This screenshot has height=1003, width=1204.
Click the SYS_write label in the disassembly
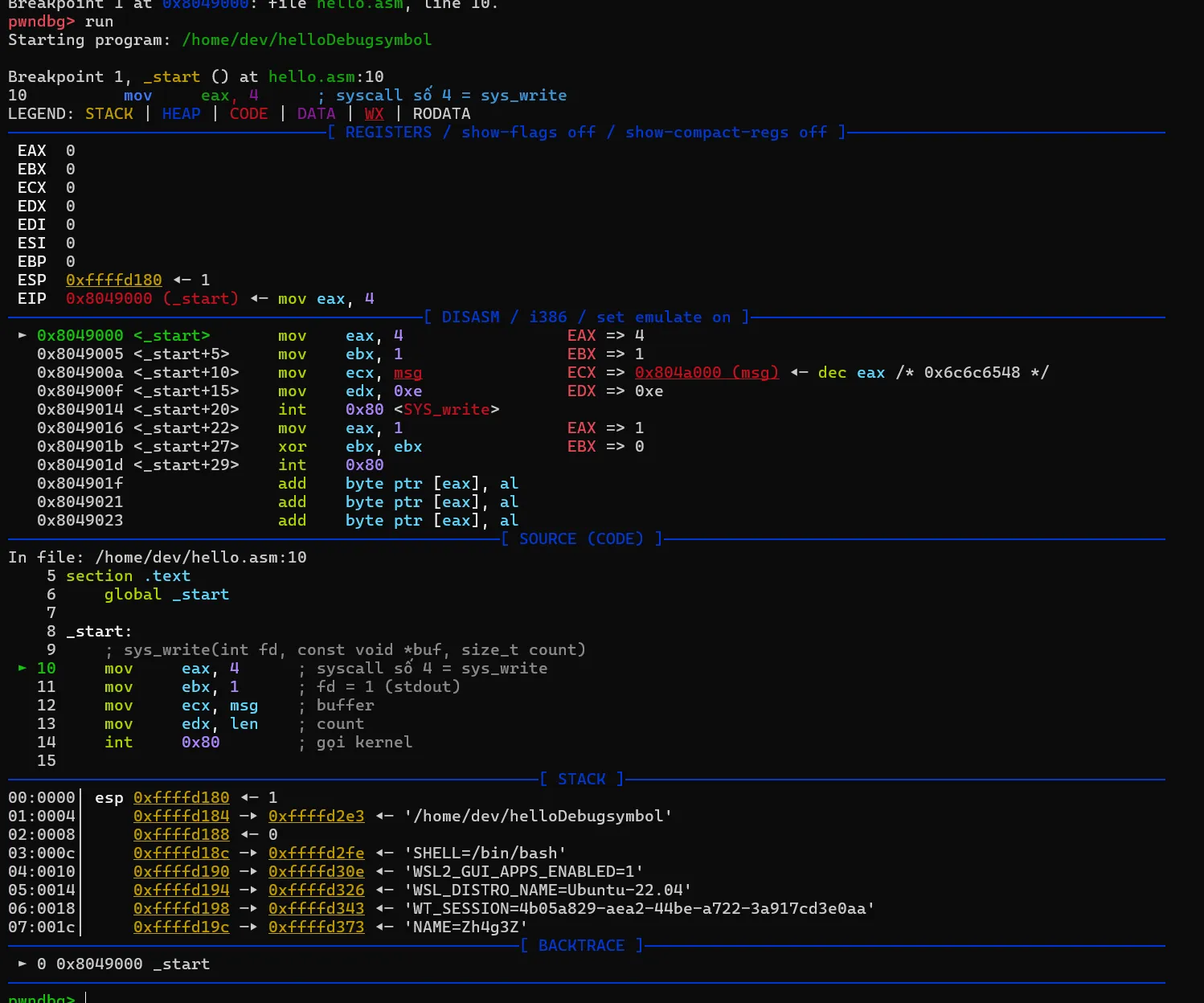(x=446, y=409)
